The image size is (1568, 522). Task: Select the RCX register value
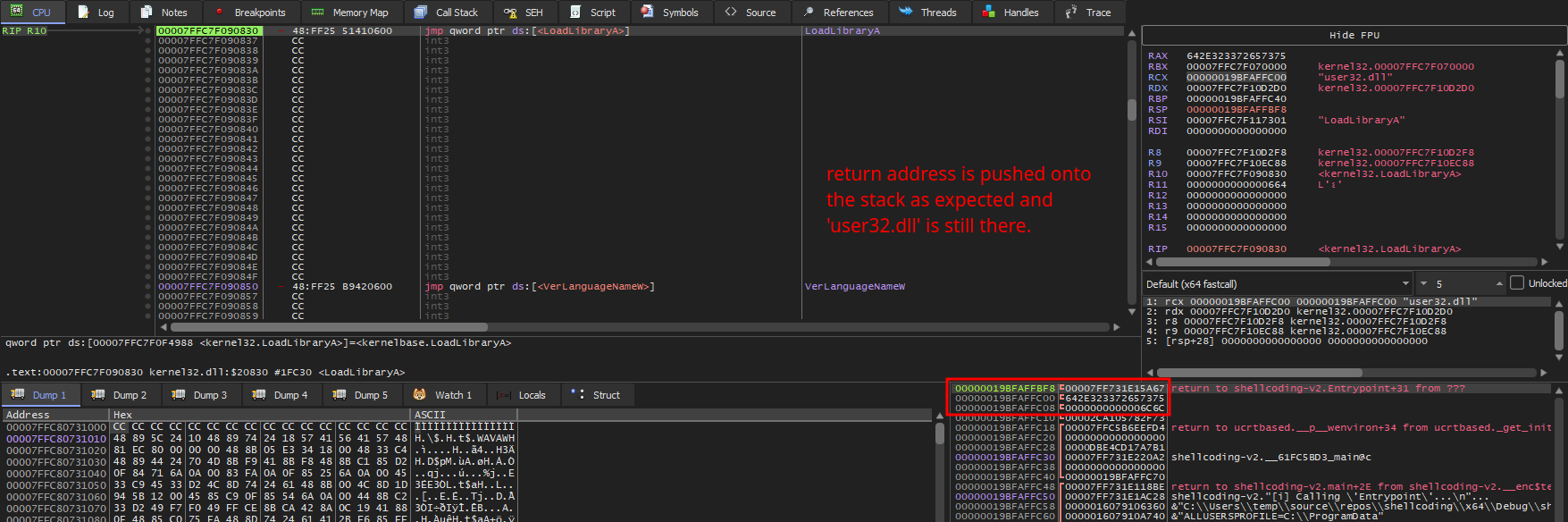pyautogui.click(x=1236, y=78)
